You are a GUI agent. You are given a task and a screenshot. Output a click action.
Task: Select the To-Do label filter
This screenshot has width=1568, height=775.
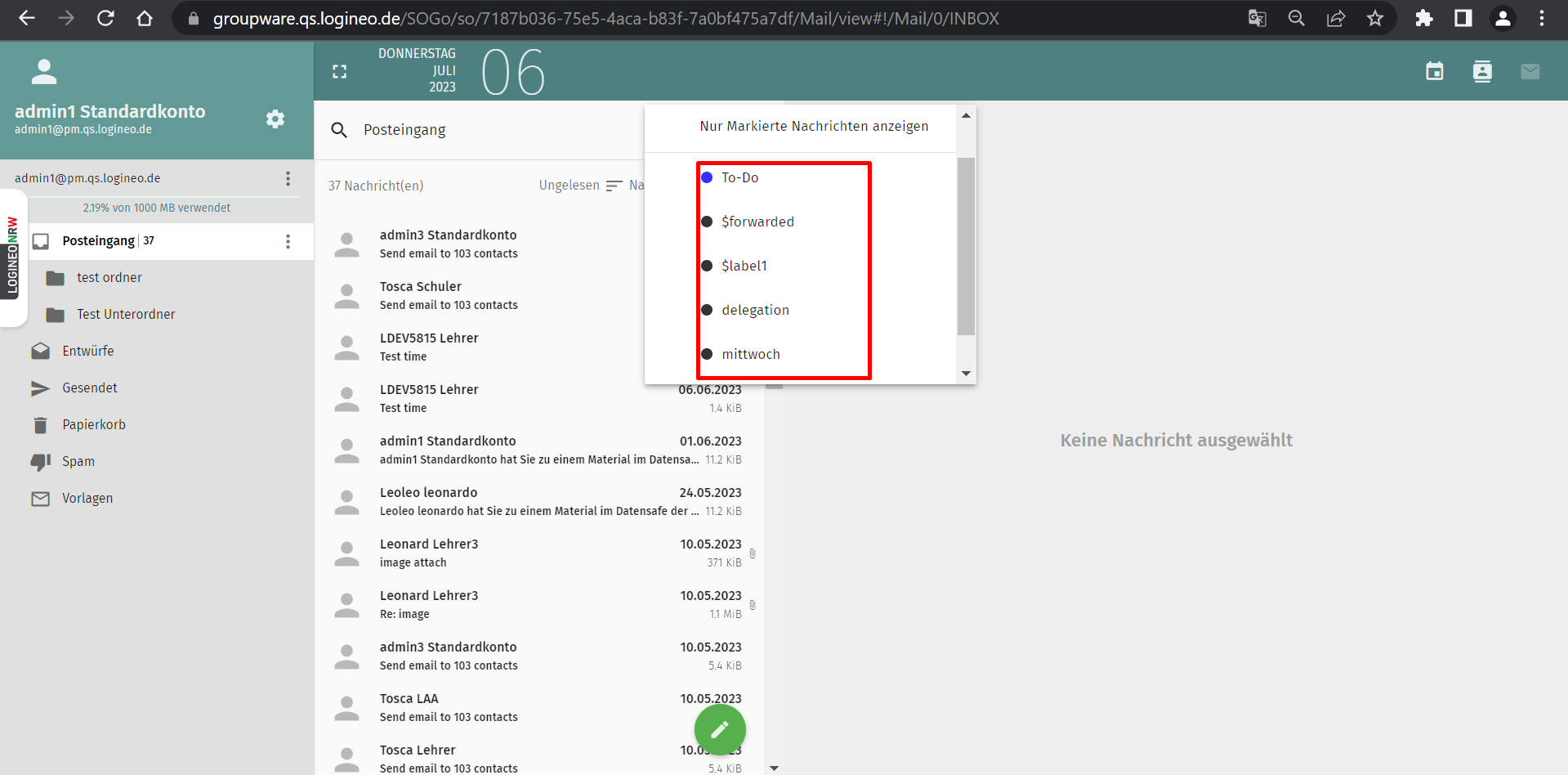click(739, 178)
